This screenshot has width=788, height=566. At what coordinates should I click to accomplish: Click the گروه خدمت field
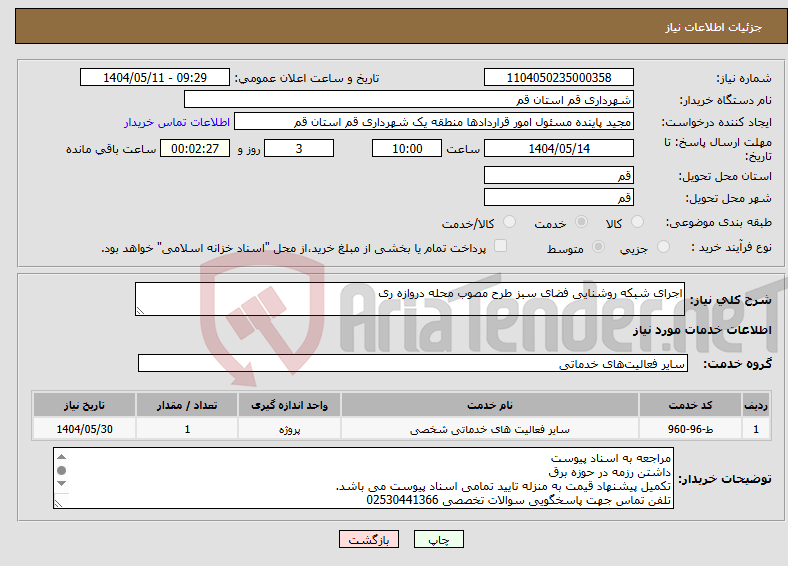413,363
